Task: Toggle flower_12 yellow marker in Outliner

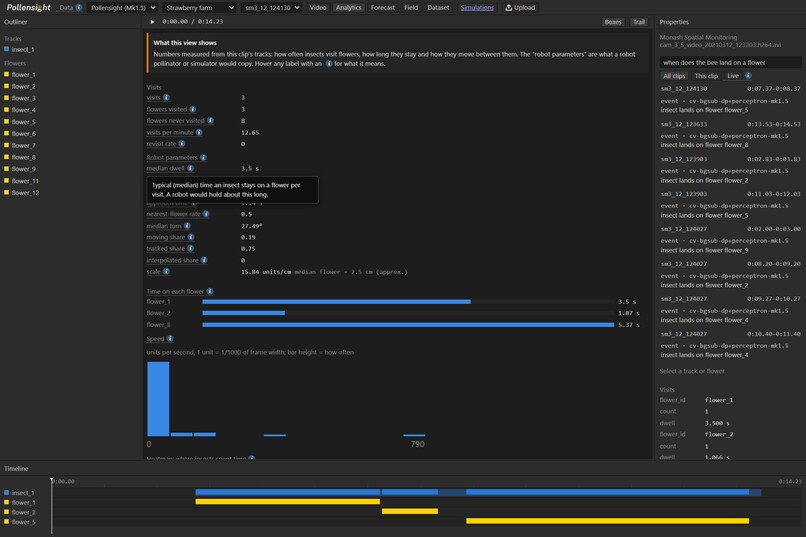Action: click(7, 193)
